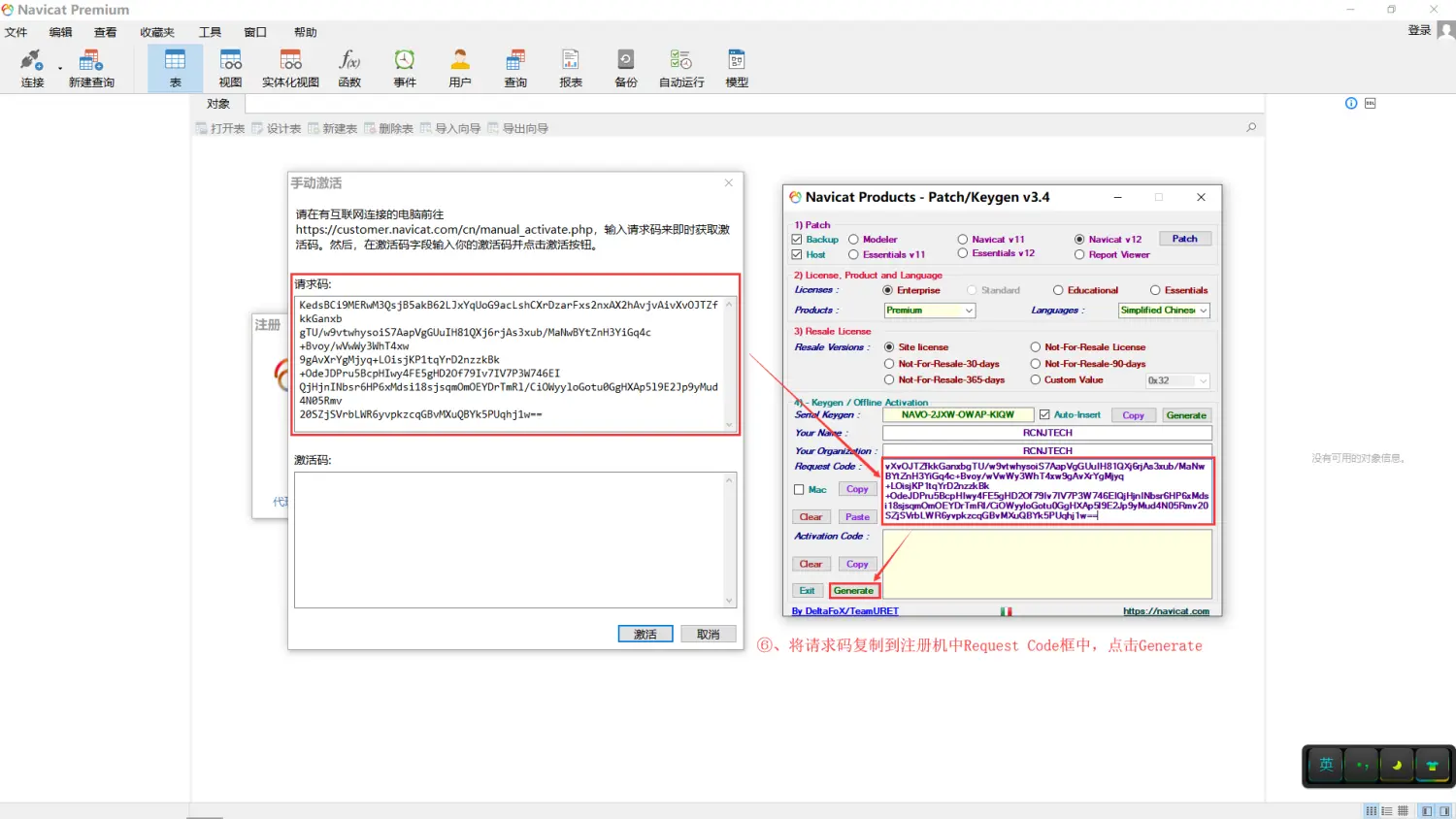This screenshot has height=819, width=1456.
Task: Open the 编辑 (Edit) menu
Action: pyautogui.click(x=60, y=32)
